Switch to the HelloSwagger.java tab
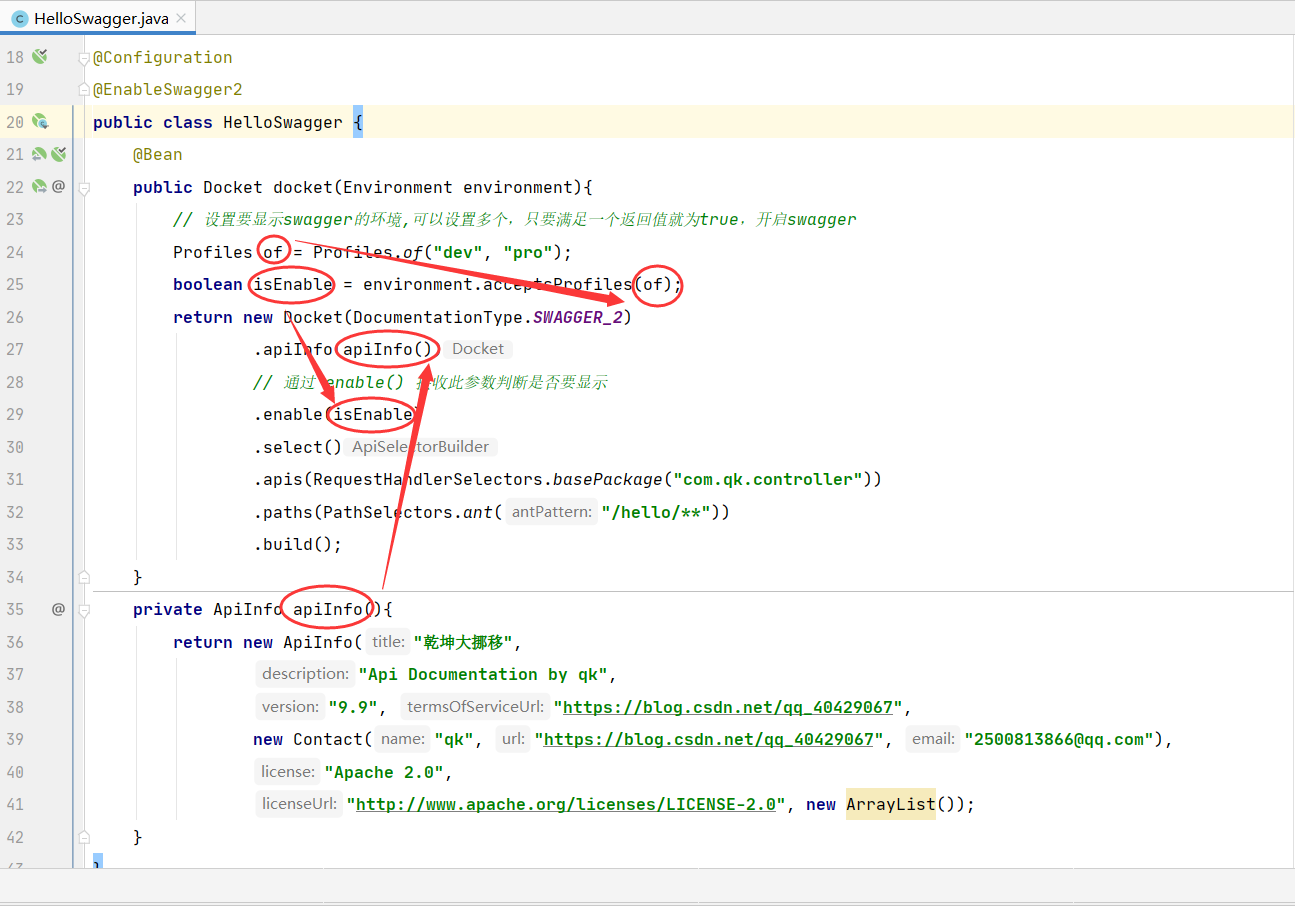 point(100,18)
